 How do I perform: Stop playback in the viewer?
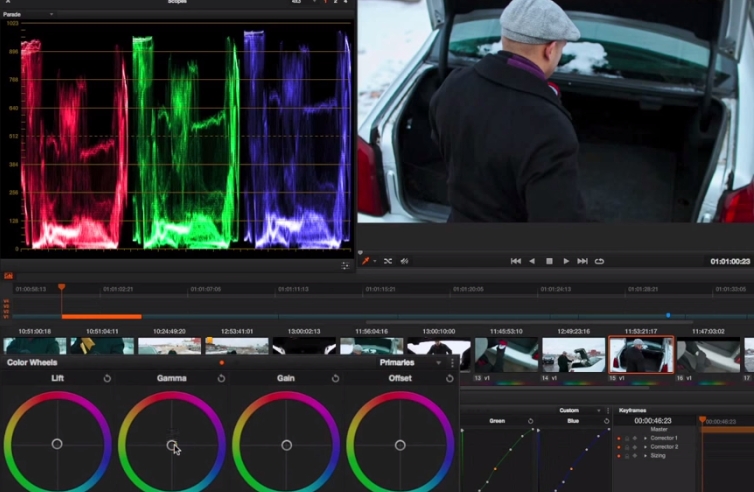(x=549, y=261)
